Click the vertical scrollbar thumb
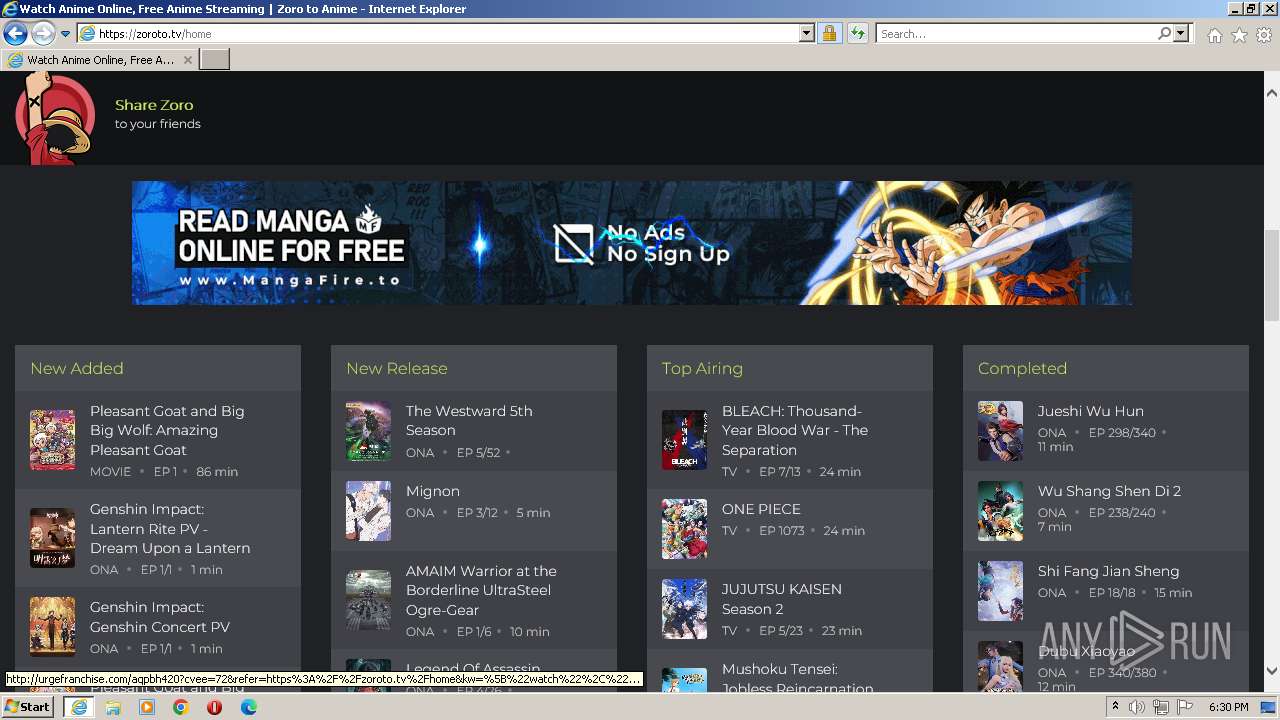 click(1271, 275)
